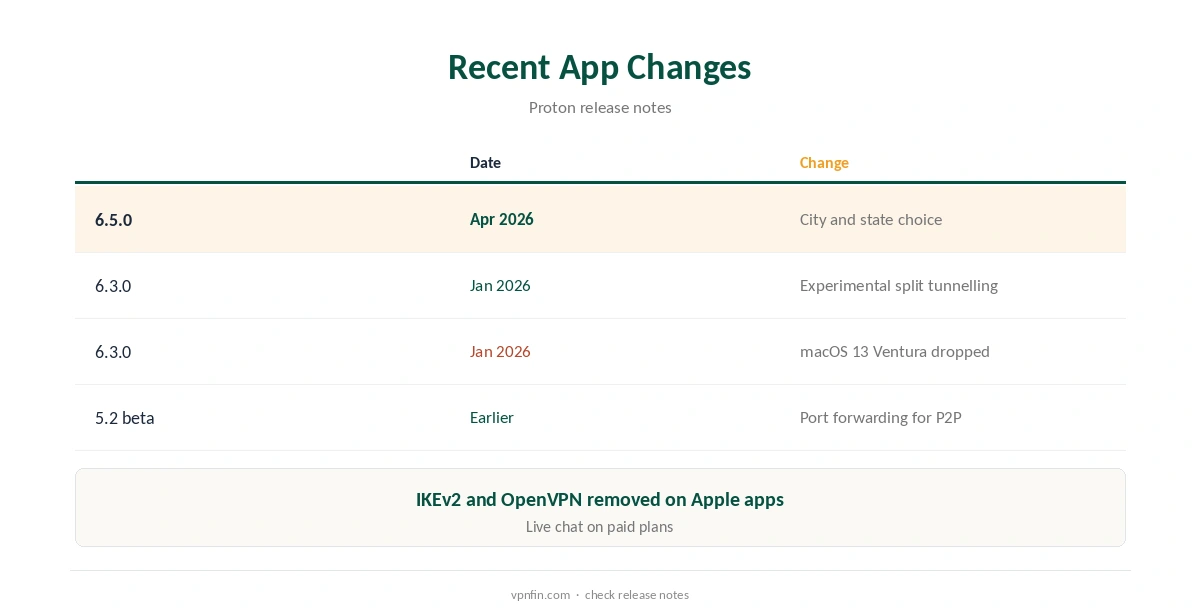Screen dimensions: 1200x614
Task: Click the 6.3.0 cell in split tunnelling row
Action: tap(113, 286)
